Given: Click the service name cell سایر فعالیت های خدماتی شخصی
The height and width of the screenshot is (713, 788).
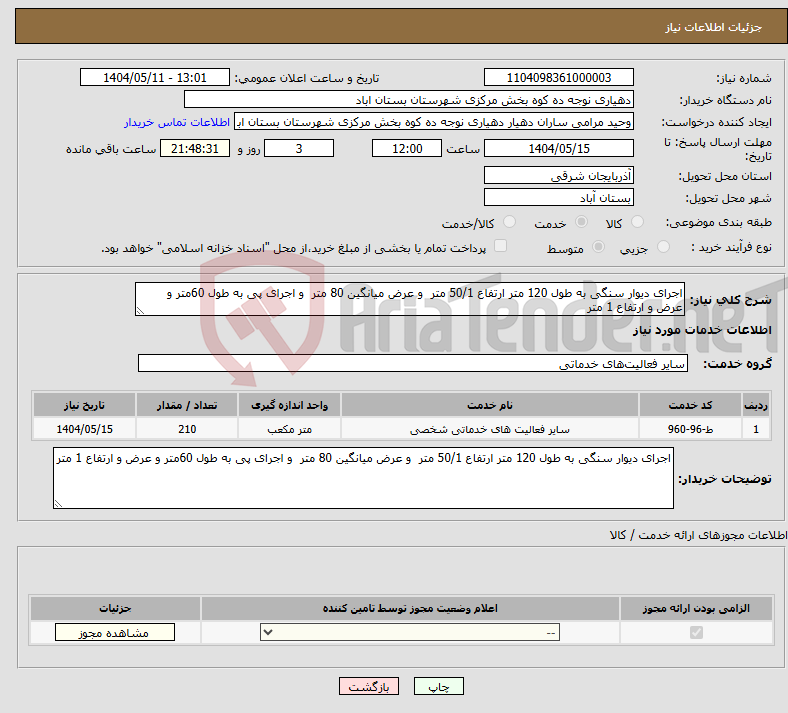Looking at the screenshot, I should point(490,429).
